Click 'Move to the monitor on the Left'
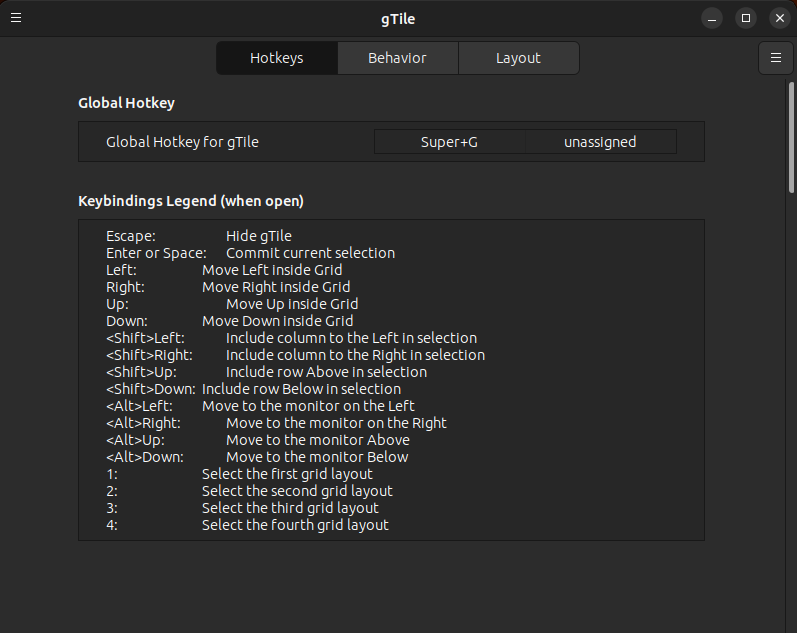 (308, 406)
